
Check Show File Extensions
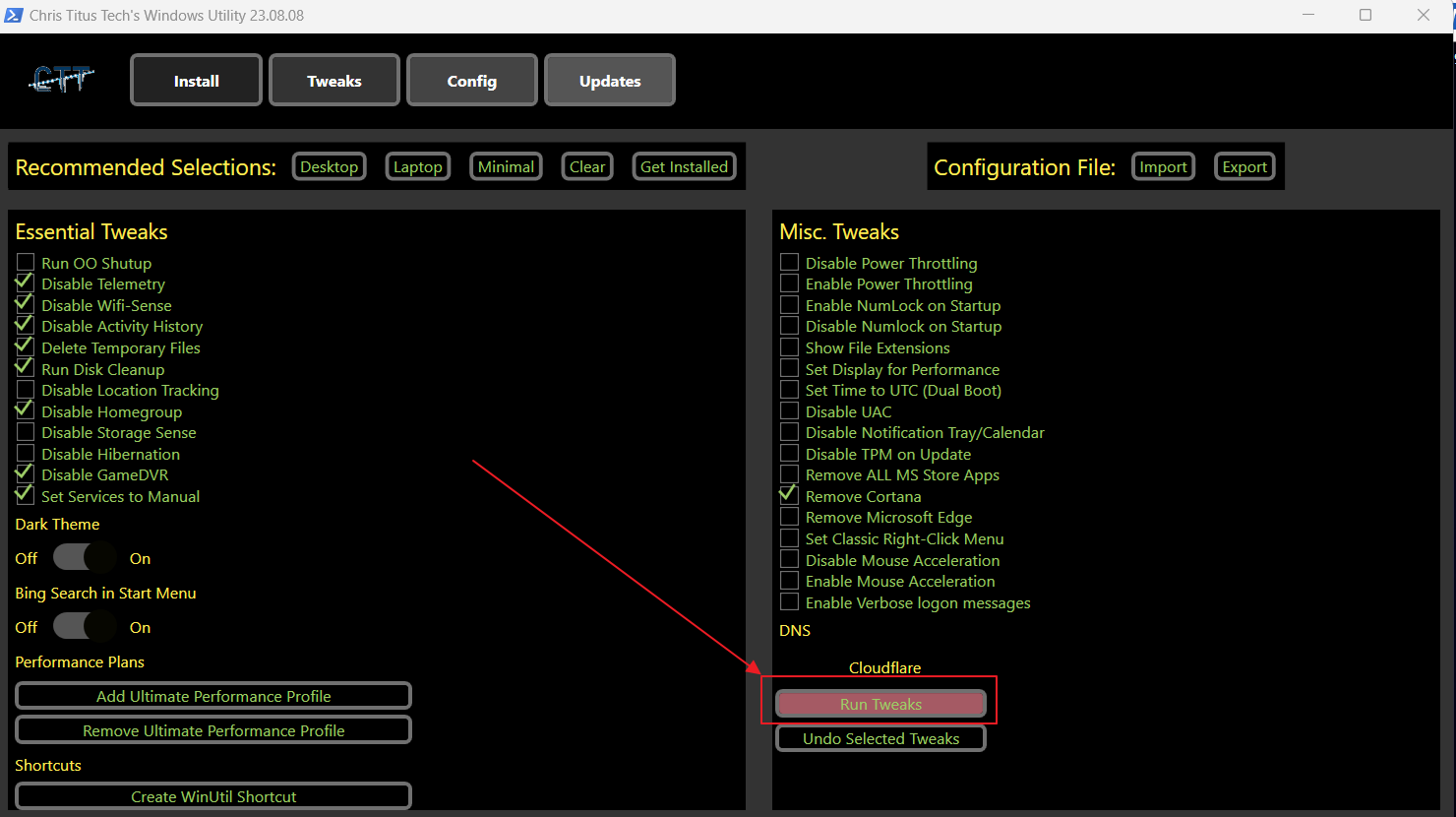click(x=789, y=347)
